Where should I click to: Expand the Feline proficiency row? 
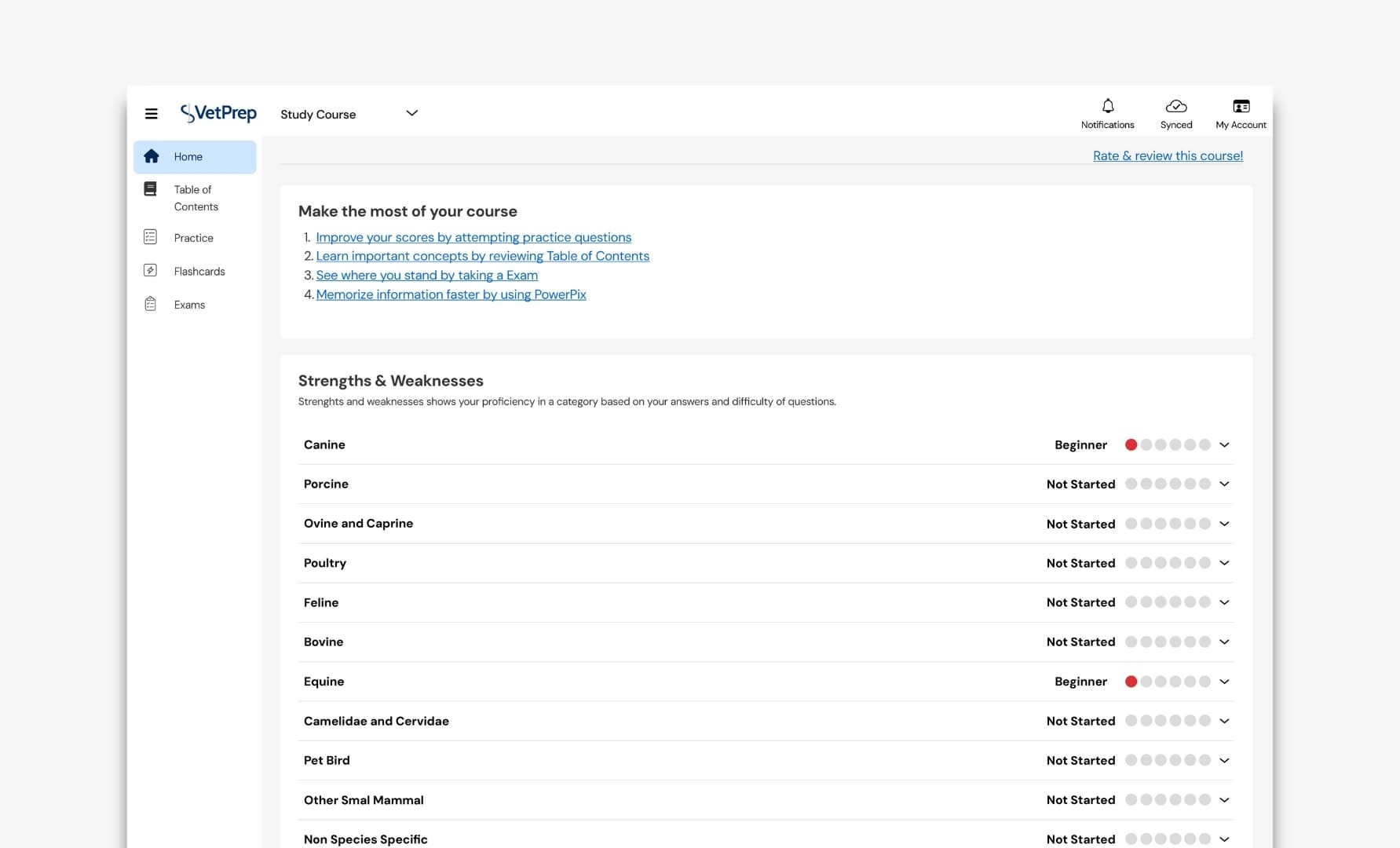pos(1223,602)
